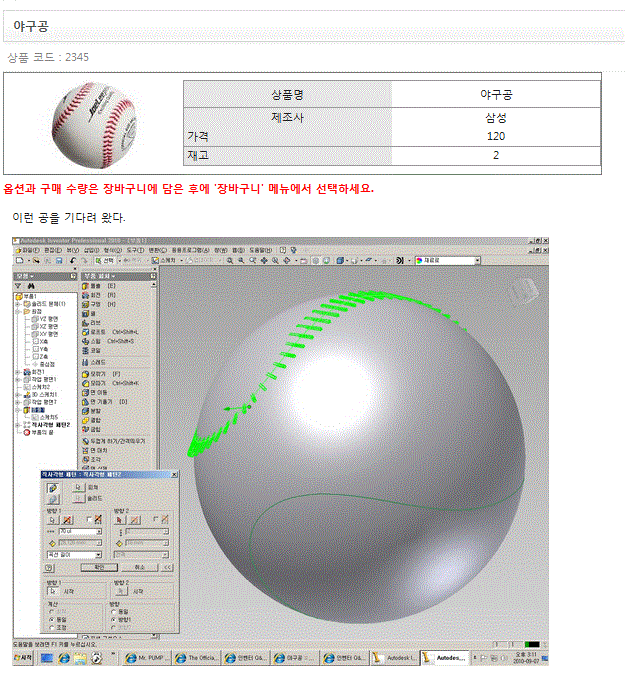Open the material color dropdown in toolbar

point(478,260)
